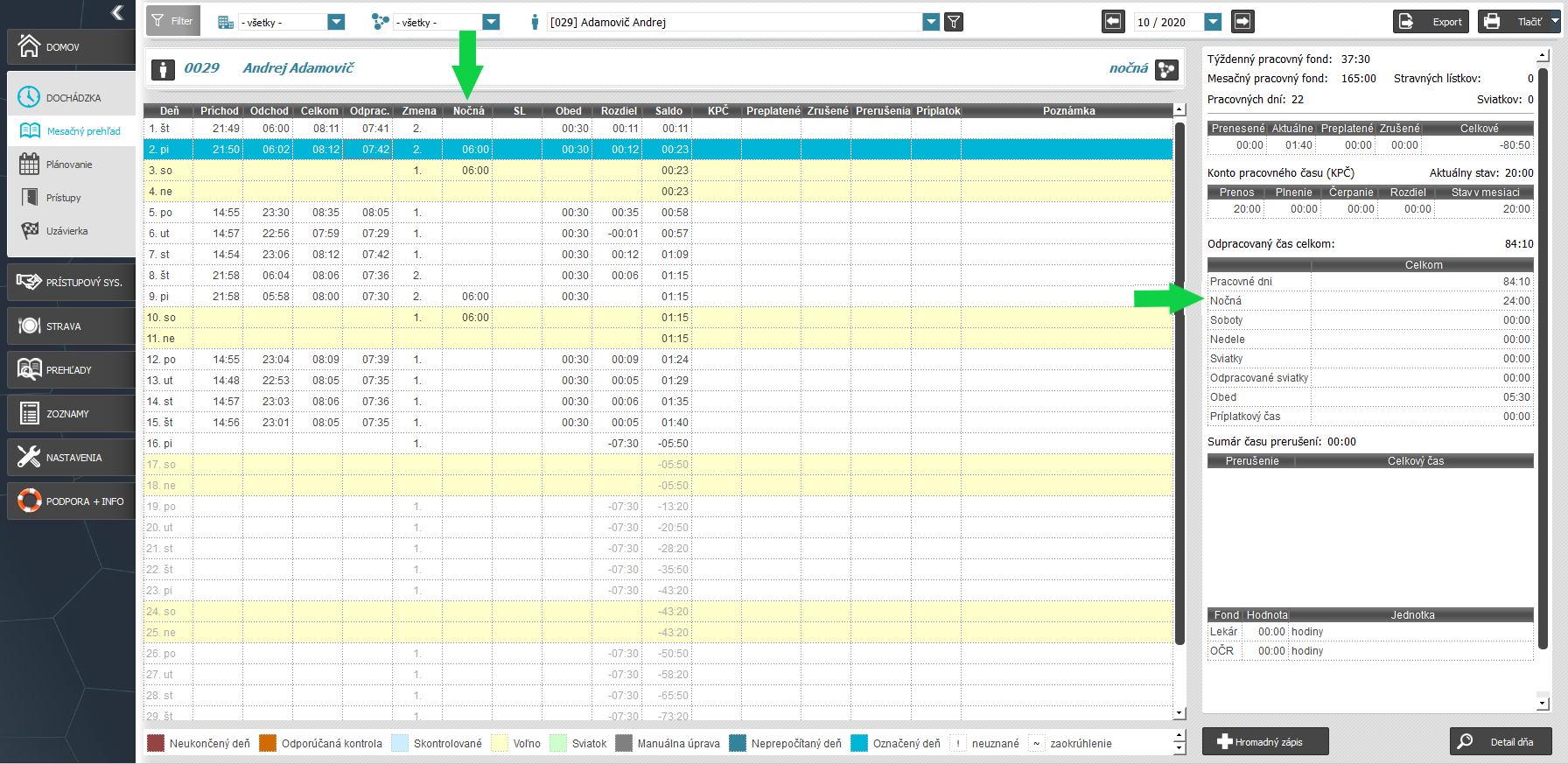Select the Mesačný prehľad item
Image resolution: width=1568 pixels, height=764 pixels.
(71, 131)
